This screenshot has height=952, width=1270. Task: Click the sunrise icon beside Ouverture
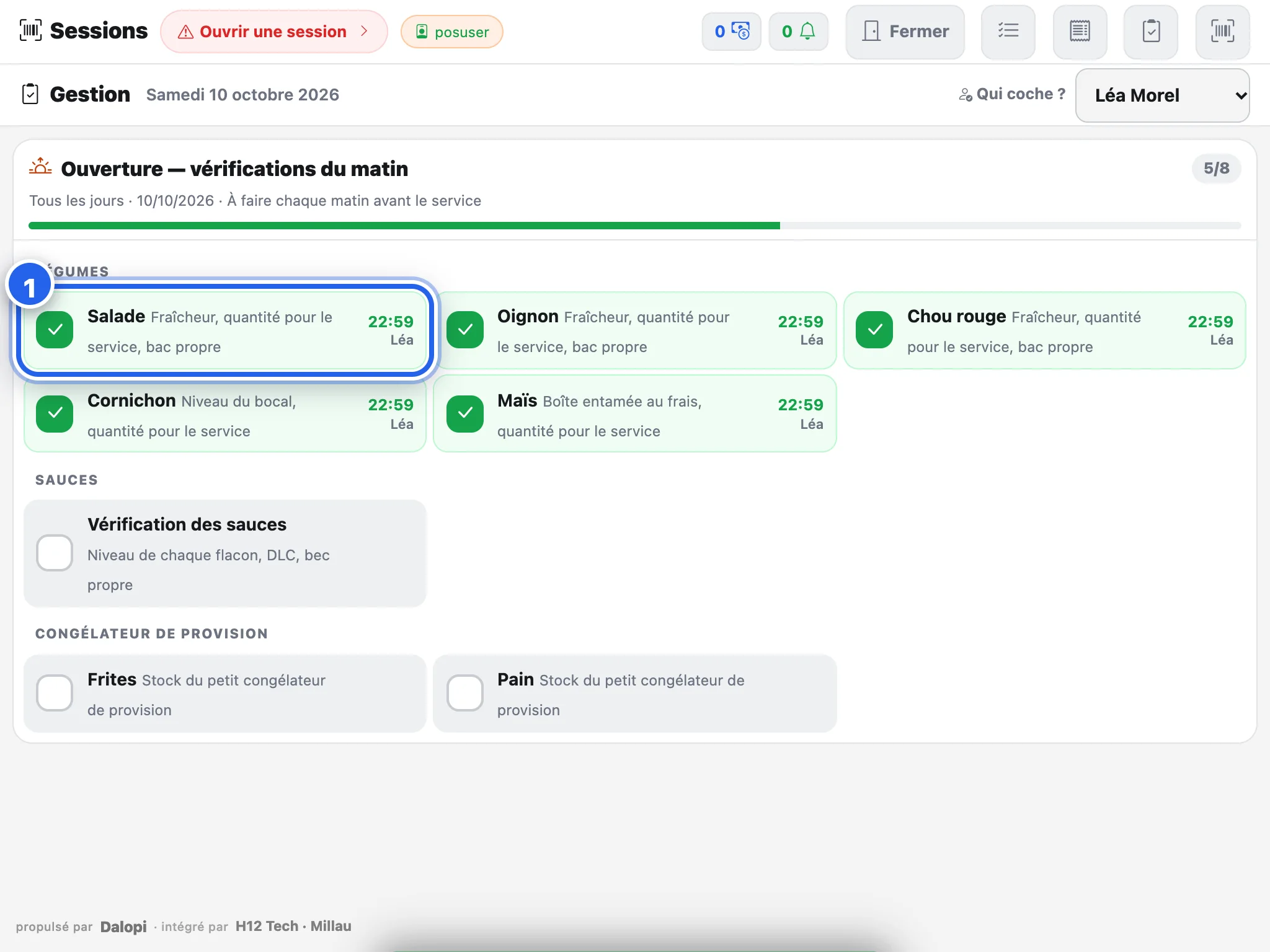pos(40,167)
